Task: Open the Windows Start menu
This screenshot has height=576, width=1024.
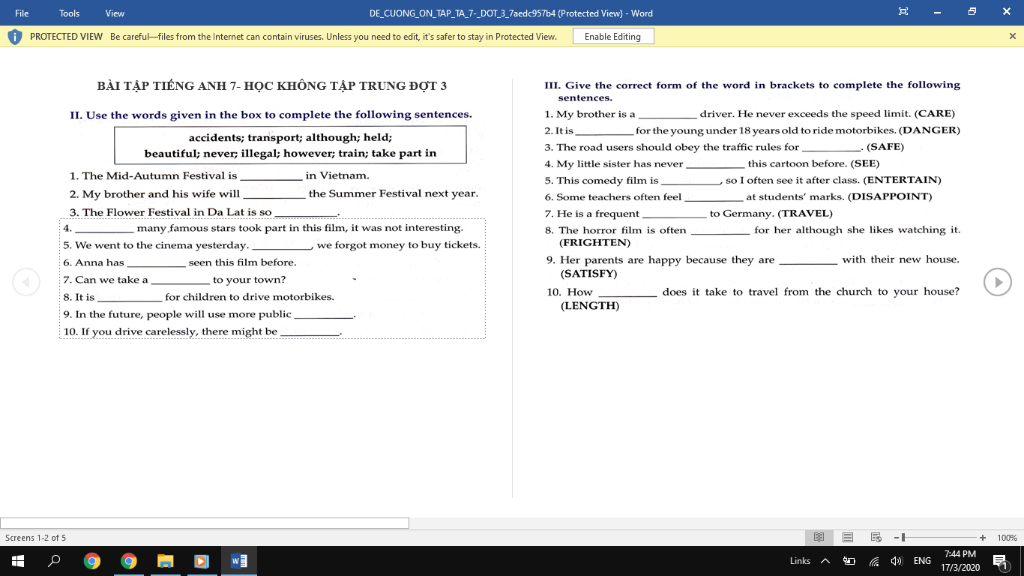Action: point(18,561)
